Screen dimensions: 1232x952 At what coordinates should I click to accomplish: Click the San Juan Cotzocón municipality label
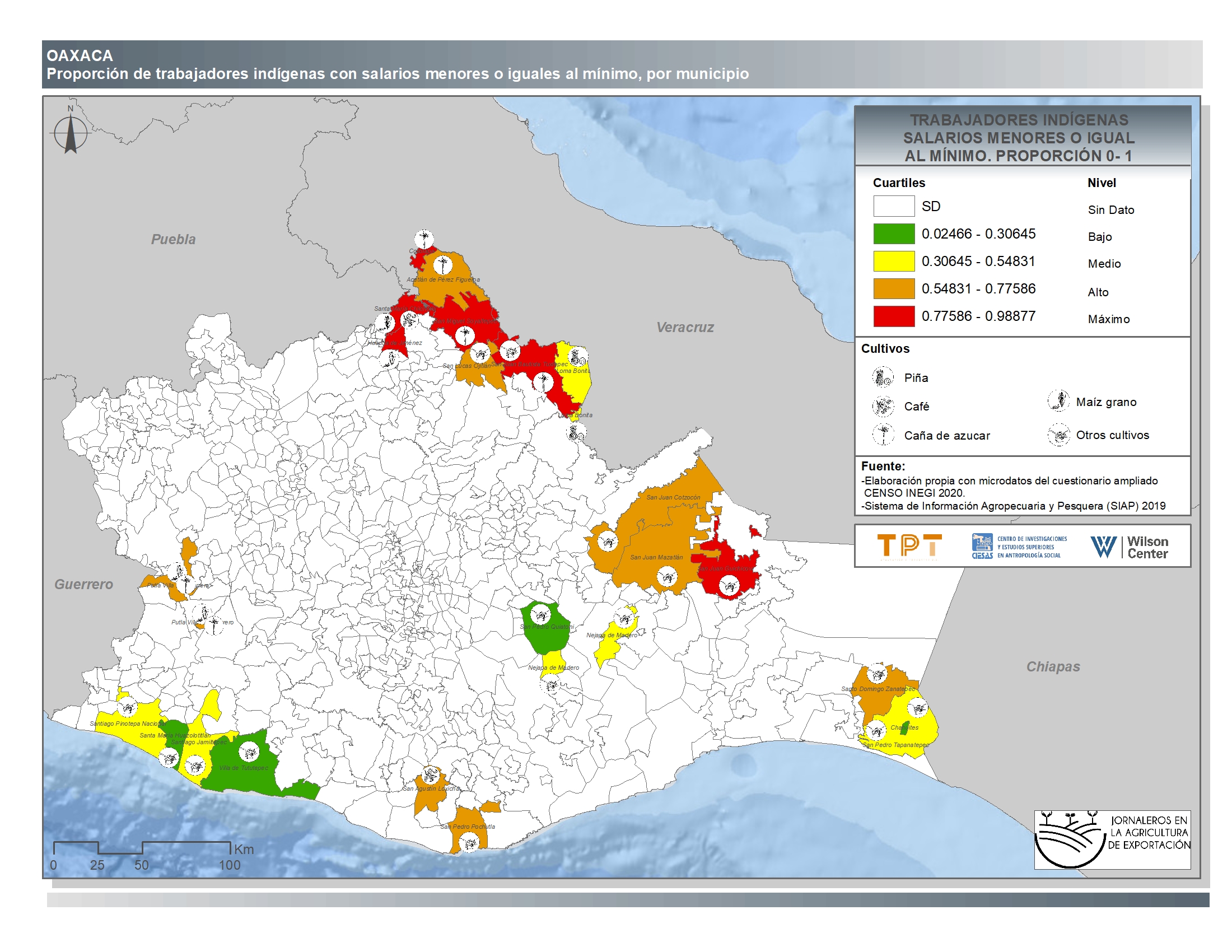click(673, 497)
